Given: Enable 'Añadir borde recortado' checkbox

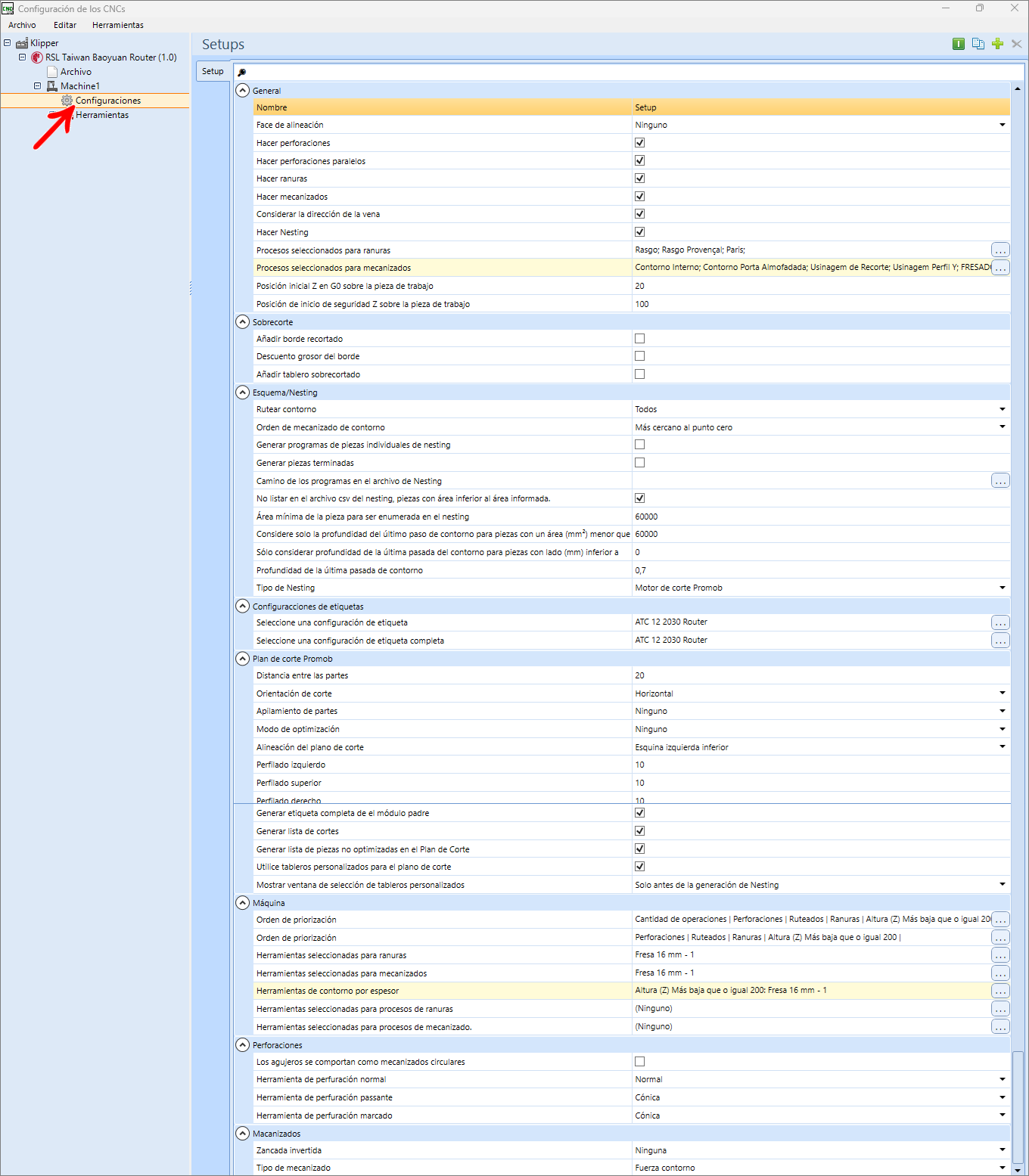Looking at the screenshot, I should point(639,339).
